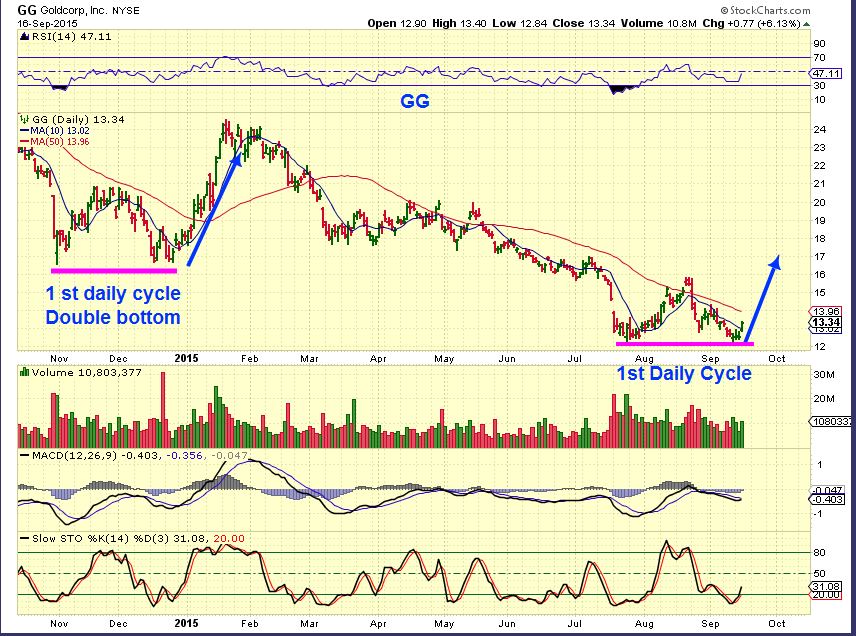Click the StockCharts.com copyright text
This screenshot has height=636, width=856.
click(x=765, y=10)
